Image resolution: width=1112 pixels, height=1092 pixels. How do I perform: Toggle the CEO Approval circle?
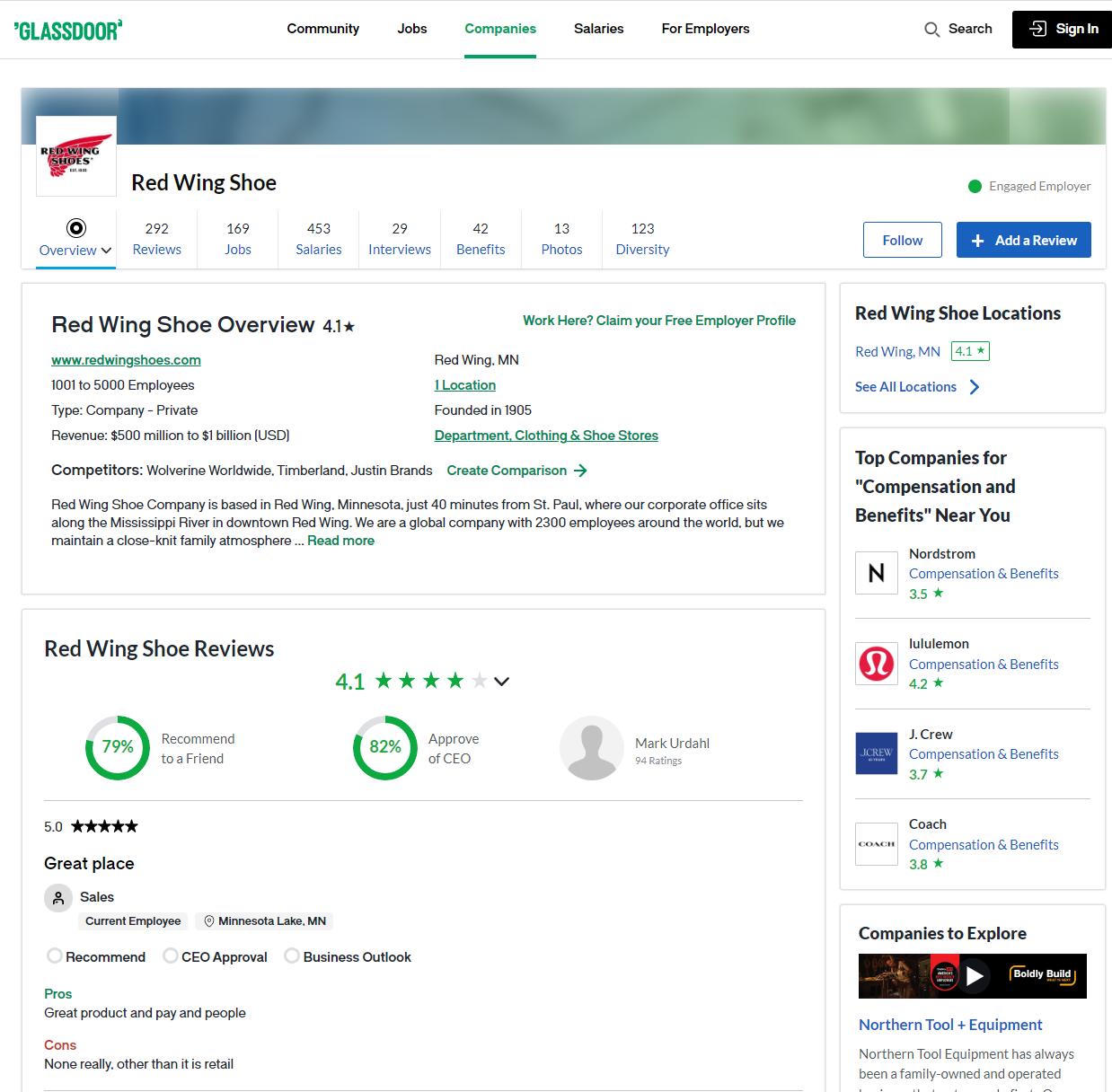[x=170, y=955]
